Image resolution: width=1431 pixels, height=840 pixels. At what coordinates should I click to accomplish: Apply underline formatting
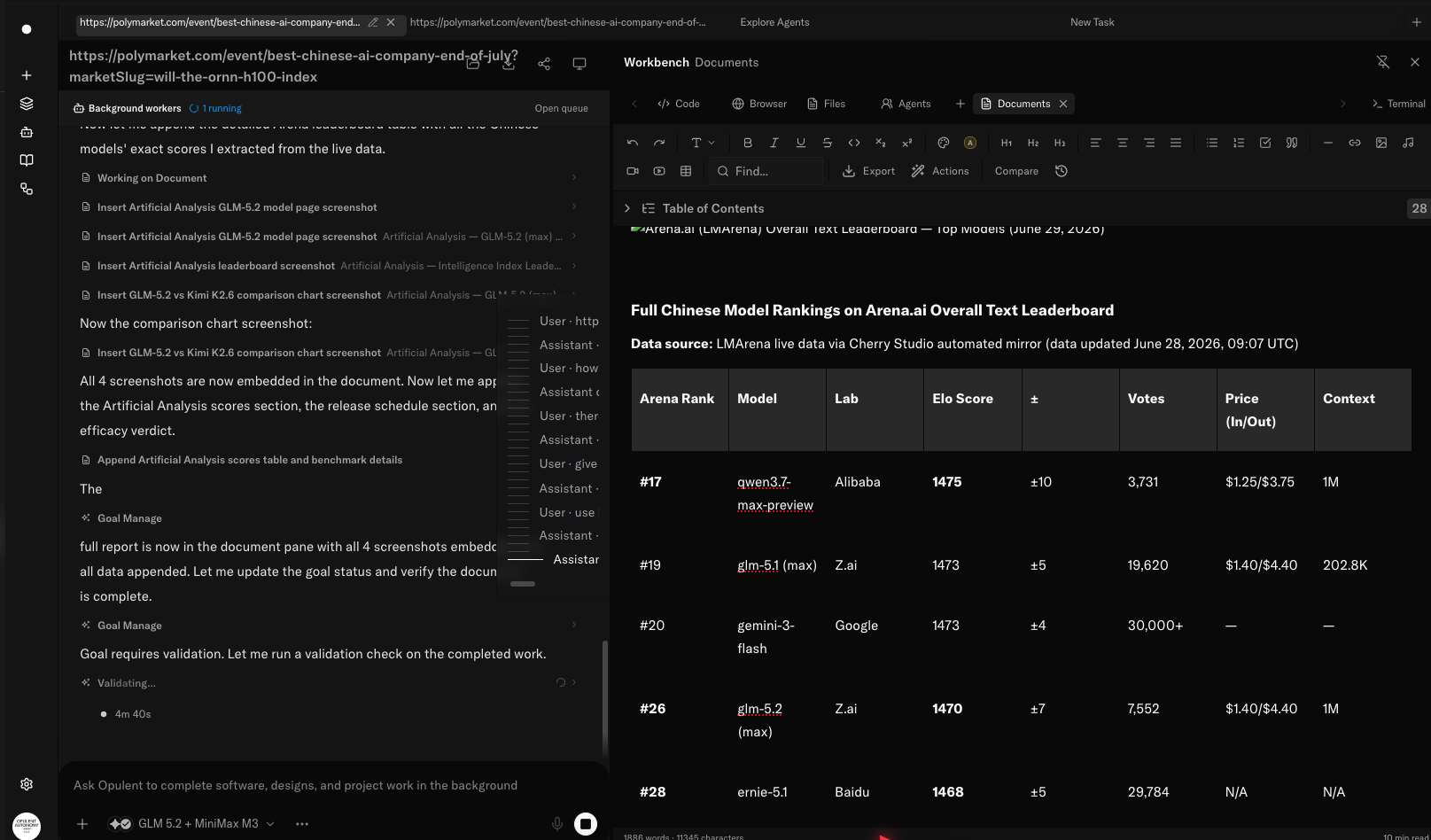(x=801, y=143)
